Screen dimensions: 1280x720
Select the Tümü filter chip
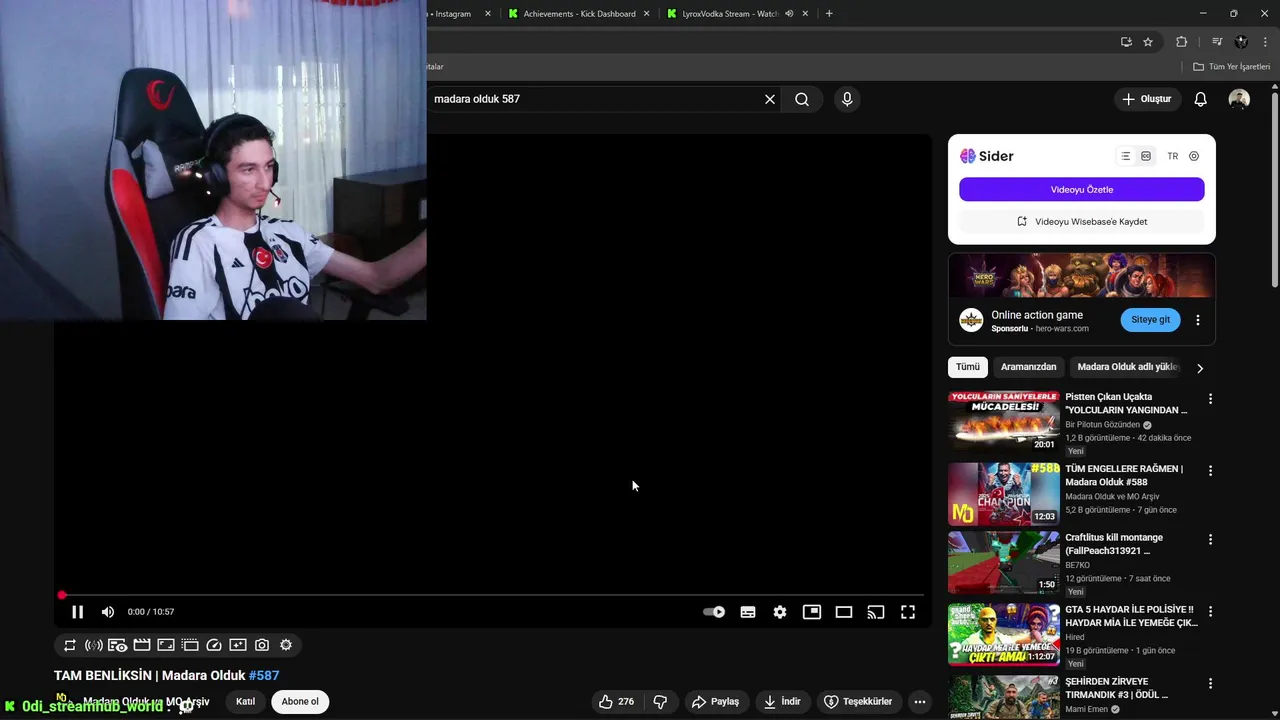point(968,367)
